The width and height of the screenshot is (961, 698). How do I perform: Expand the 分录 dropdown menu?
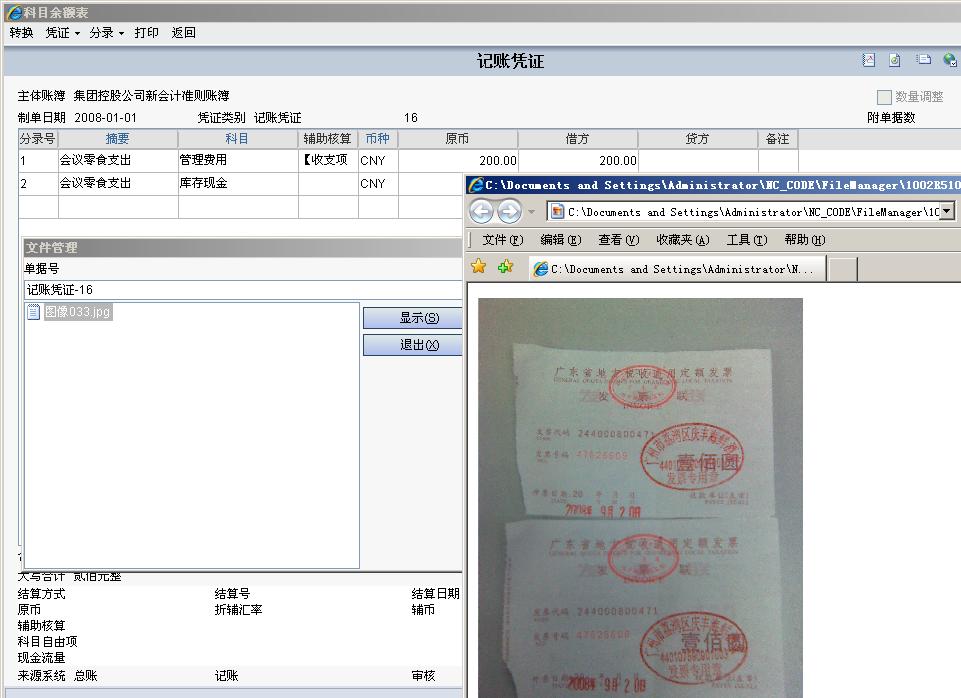point(106,33)
